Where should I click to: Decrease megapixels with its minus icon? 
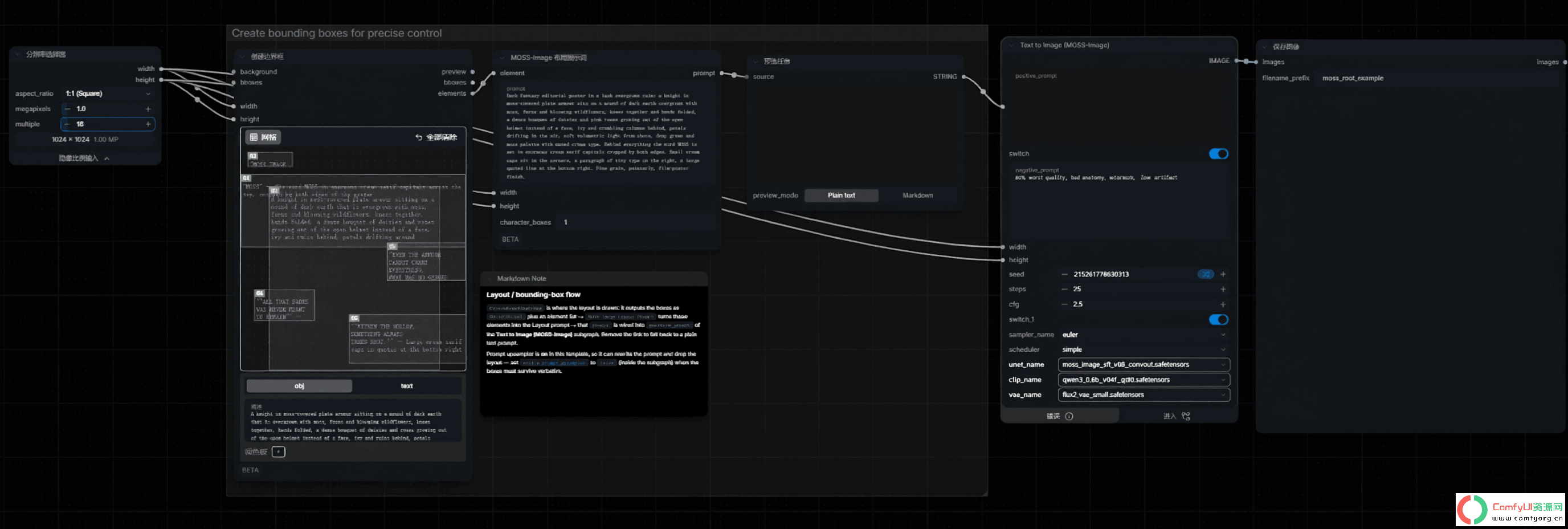pyautogui.click(x=68, y=109)
